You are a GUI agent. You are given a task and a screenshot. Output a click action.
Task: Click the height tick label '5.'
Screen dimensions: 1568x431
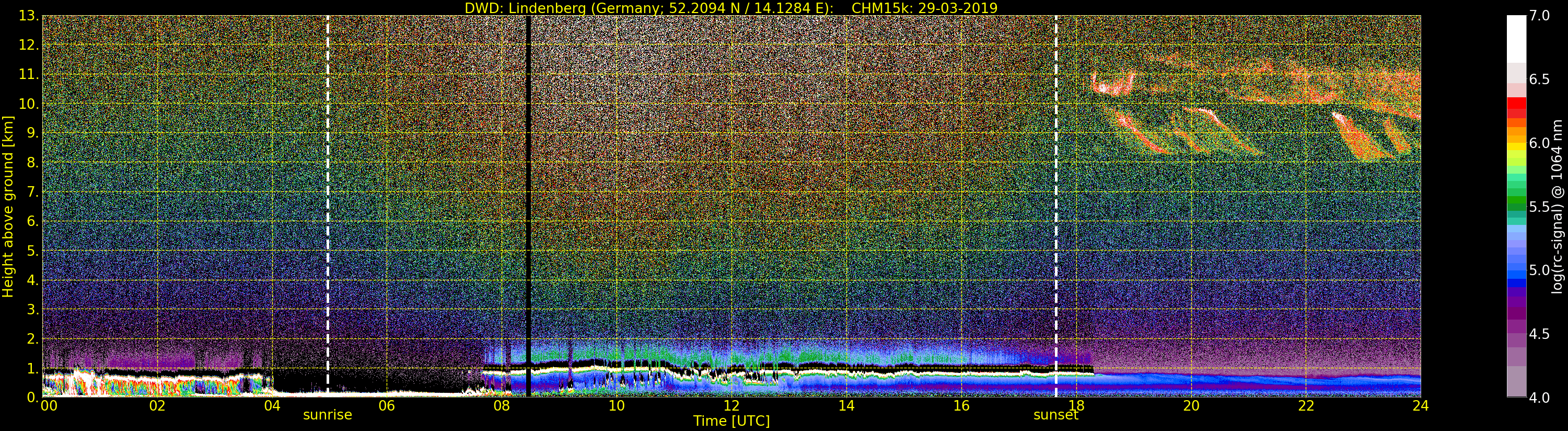tap(33, 251)
